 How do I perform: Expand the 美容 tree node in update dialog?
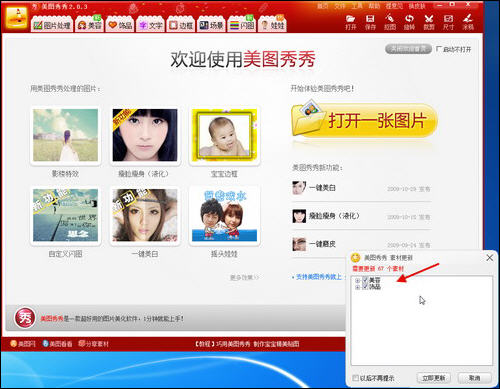click(357, 280)
